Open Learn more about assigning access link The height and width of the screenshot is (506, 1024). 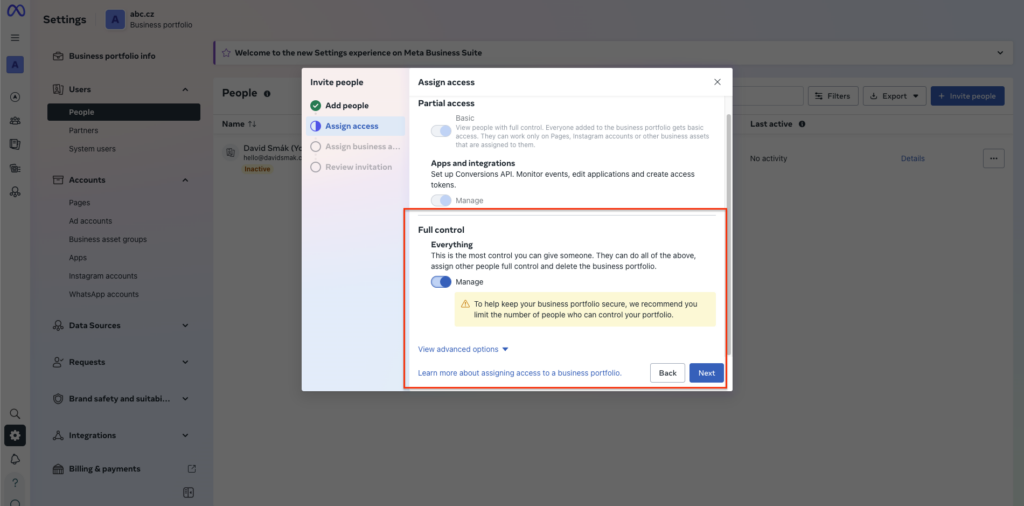coord(520,373)
